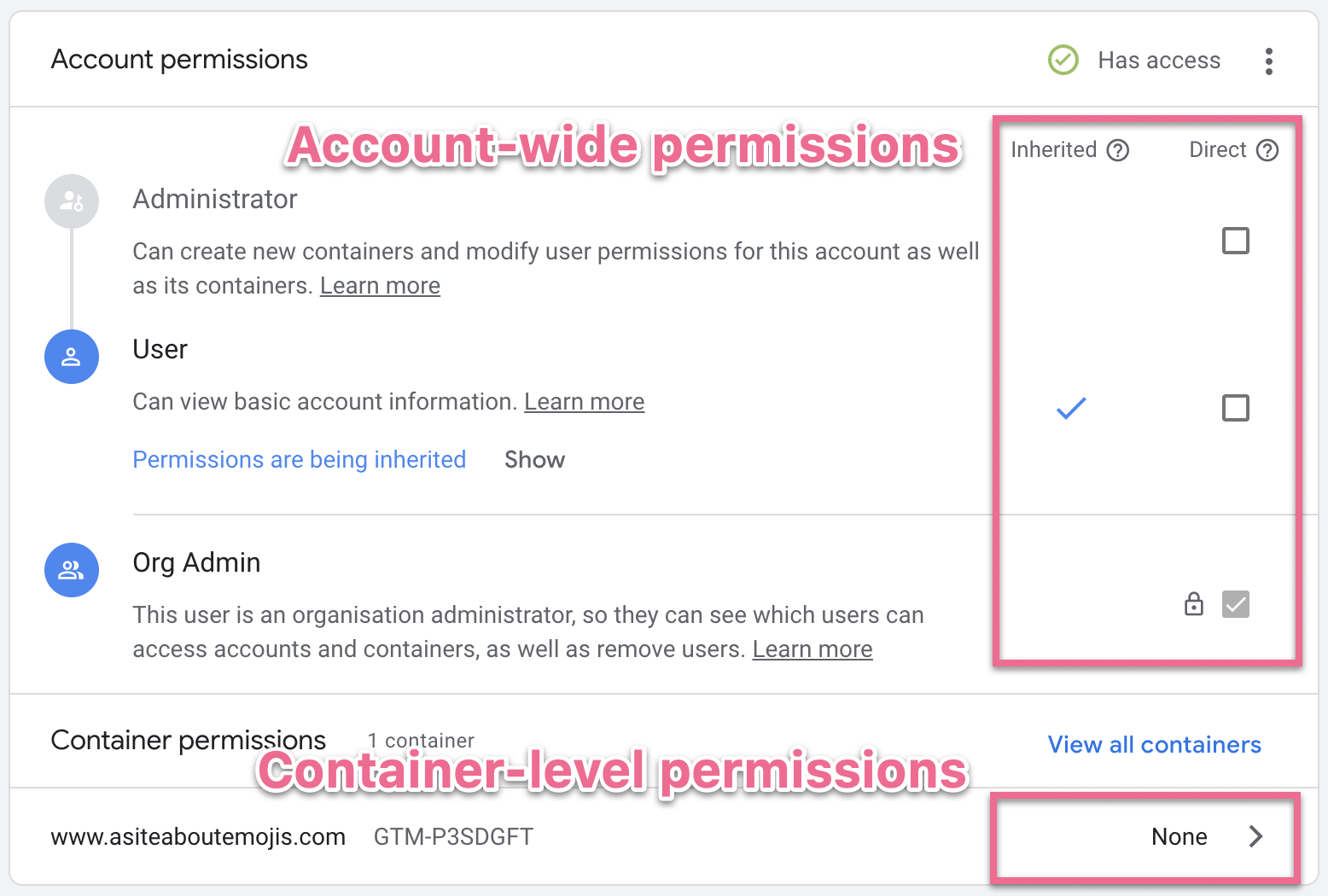Click the Administrator role icon
Screen dimensions: 1328x896
tap(72, 201)
